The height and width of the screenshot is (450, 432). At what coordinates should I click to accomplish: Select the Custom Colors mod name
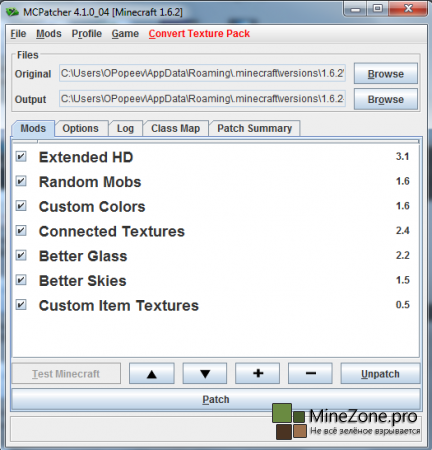(x=92, y=207)
